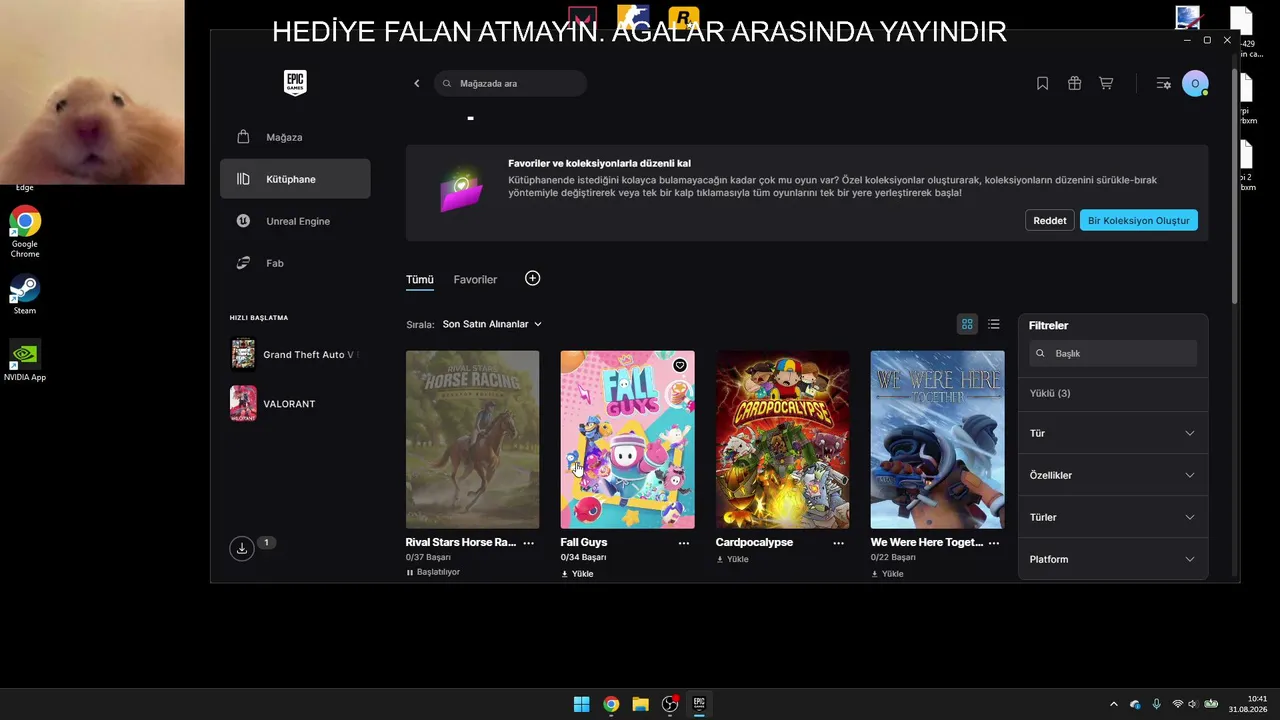Image resolution: width=1280 pixels, height=720 pixels.
Task: Open the shopping cart
Action: (x=1106, y=84)
